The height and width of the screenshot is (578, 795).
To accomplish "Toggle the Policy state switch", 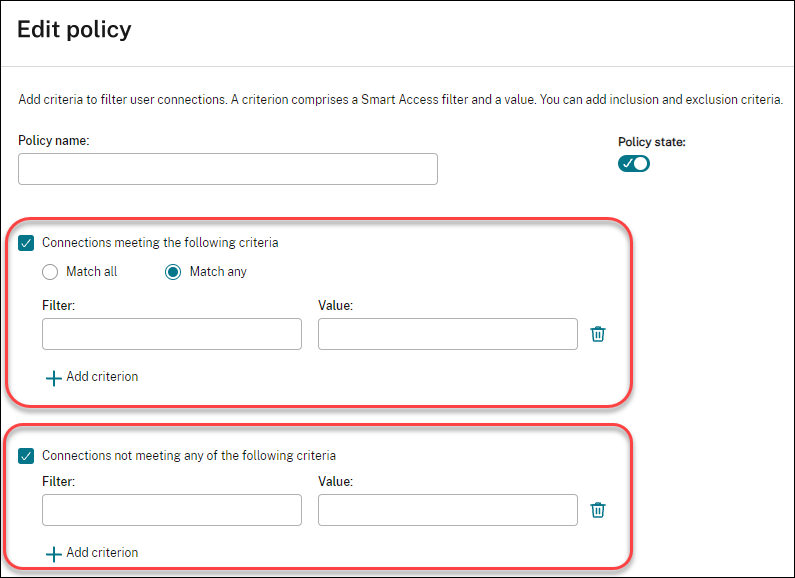I will 633,163.
